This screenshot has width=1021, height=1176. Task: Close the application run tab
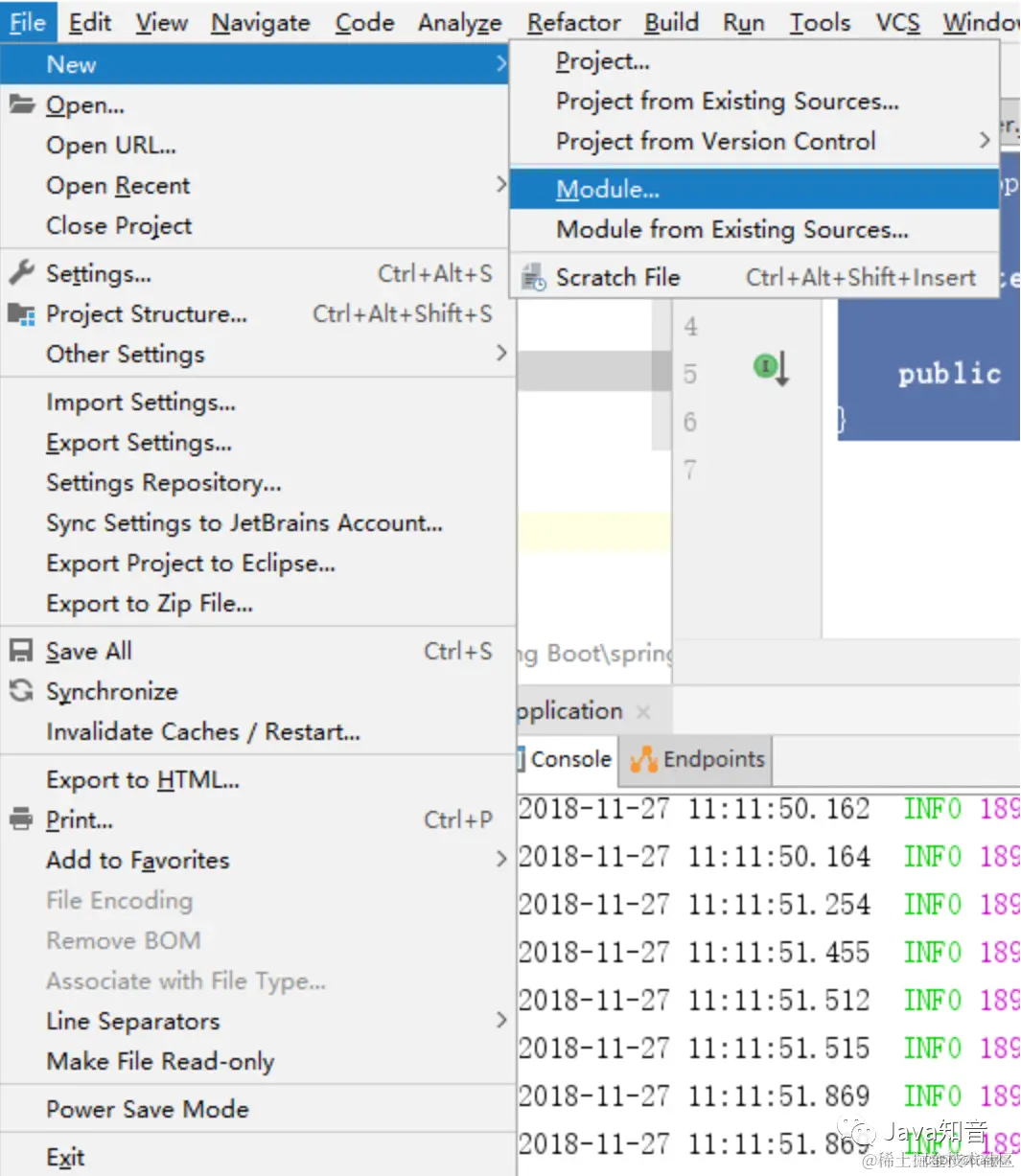[643, 711]
